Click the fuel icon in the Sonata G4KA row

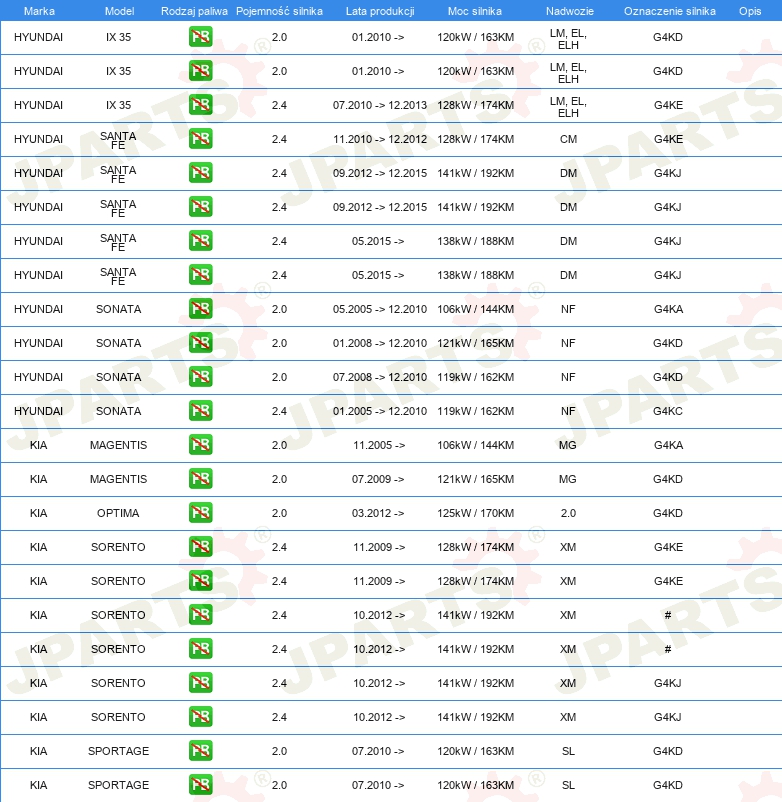point(200,308)
